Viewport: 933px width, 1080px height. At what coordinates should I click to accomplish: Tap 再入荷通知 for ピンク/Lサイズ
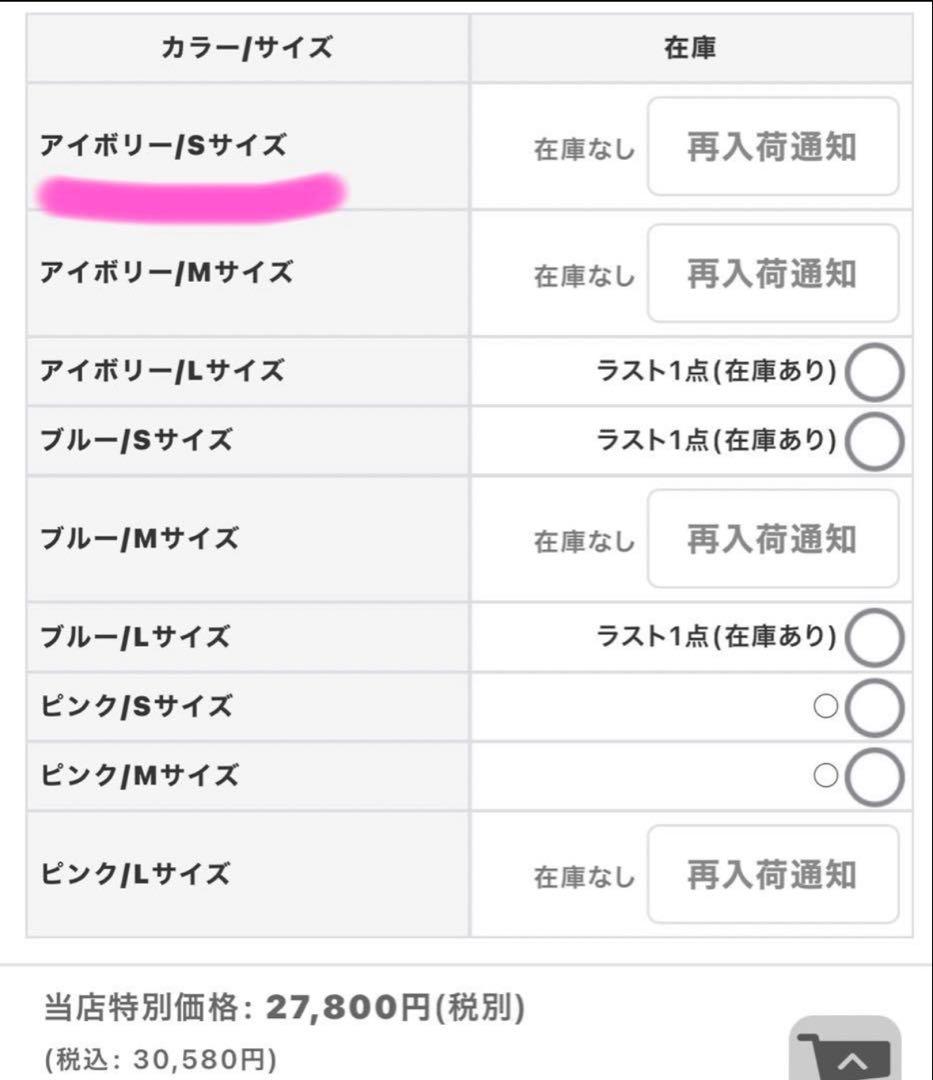tap(772, 875)
